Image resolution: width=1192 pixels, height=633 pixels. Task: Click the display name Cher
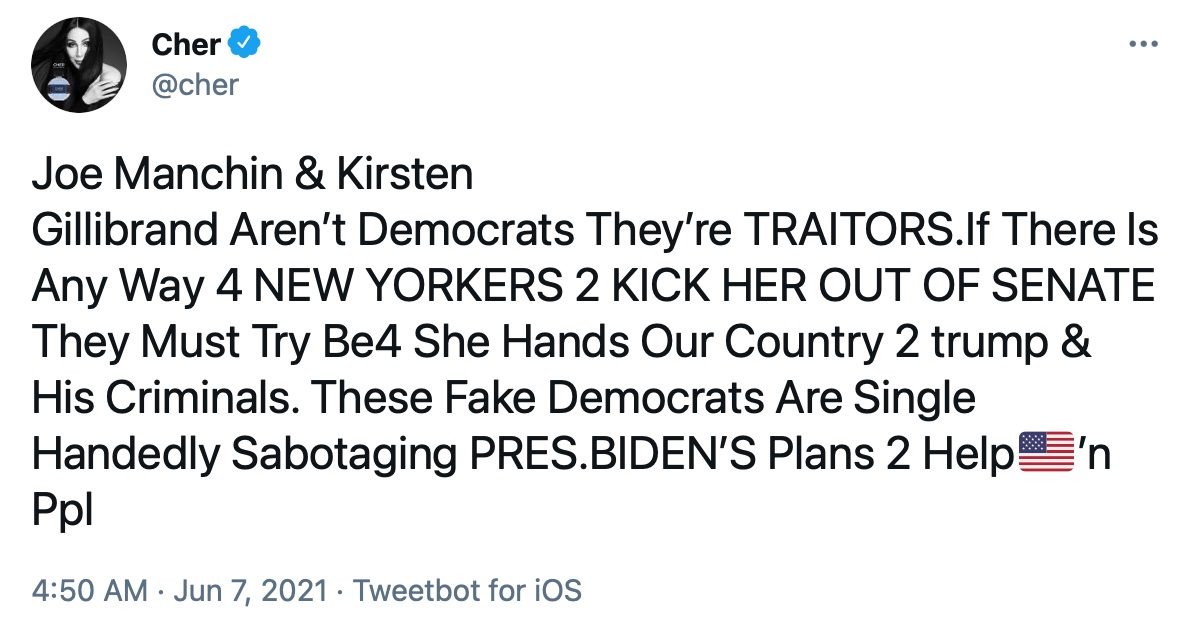(186, 44)
